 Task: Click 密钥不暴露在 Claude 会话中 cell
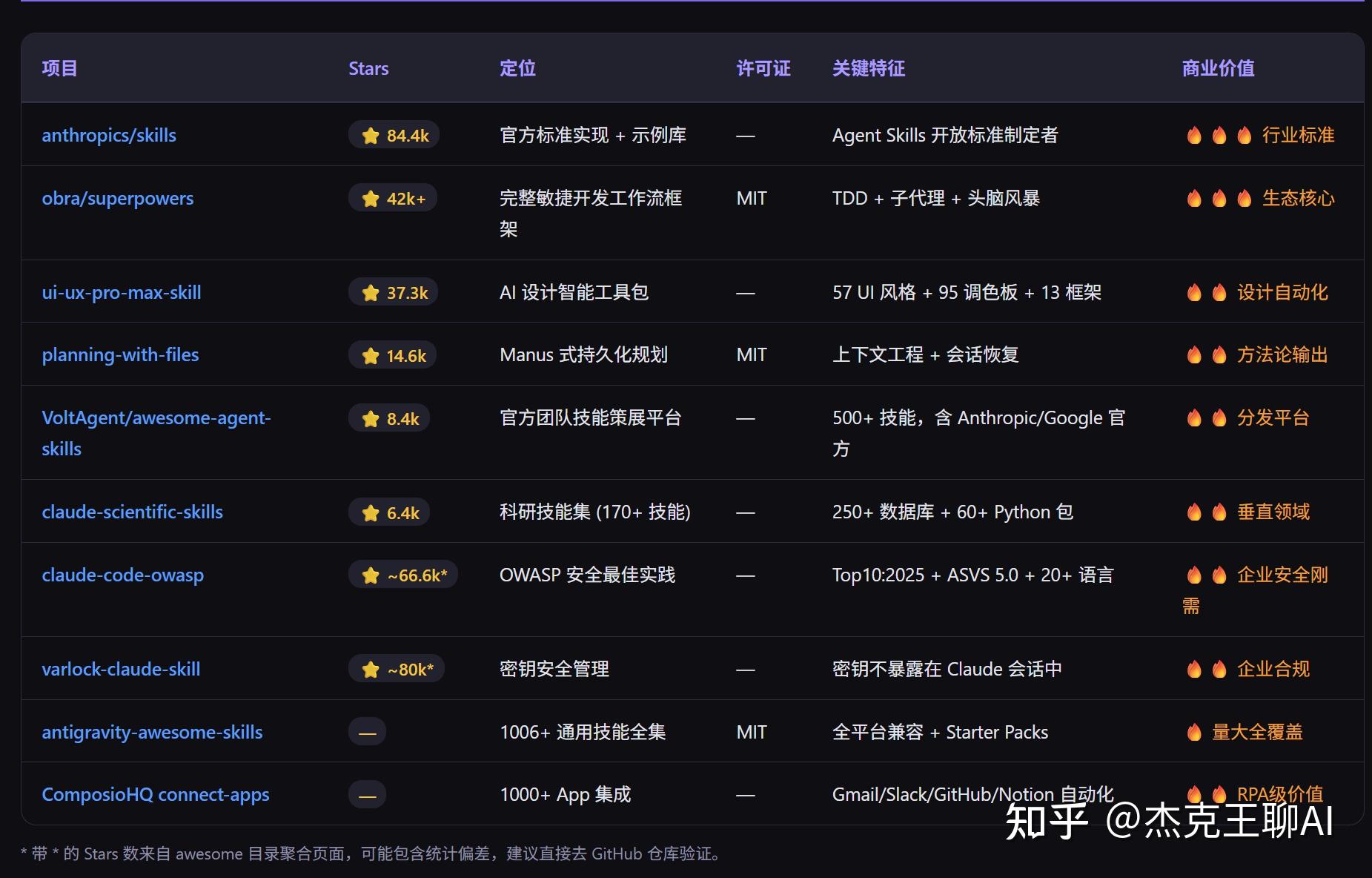(947, 669)
